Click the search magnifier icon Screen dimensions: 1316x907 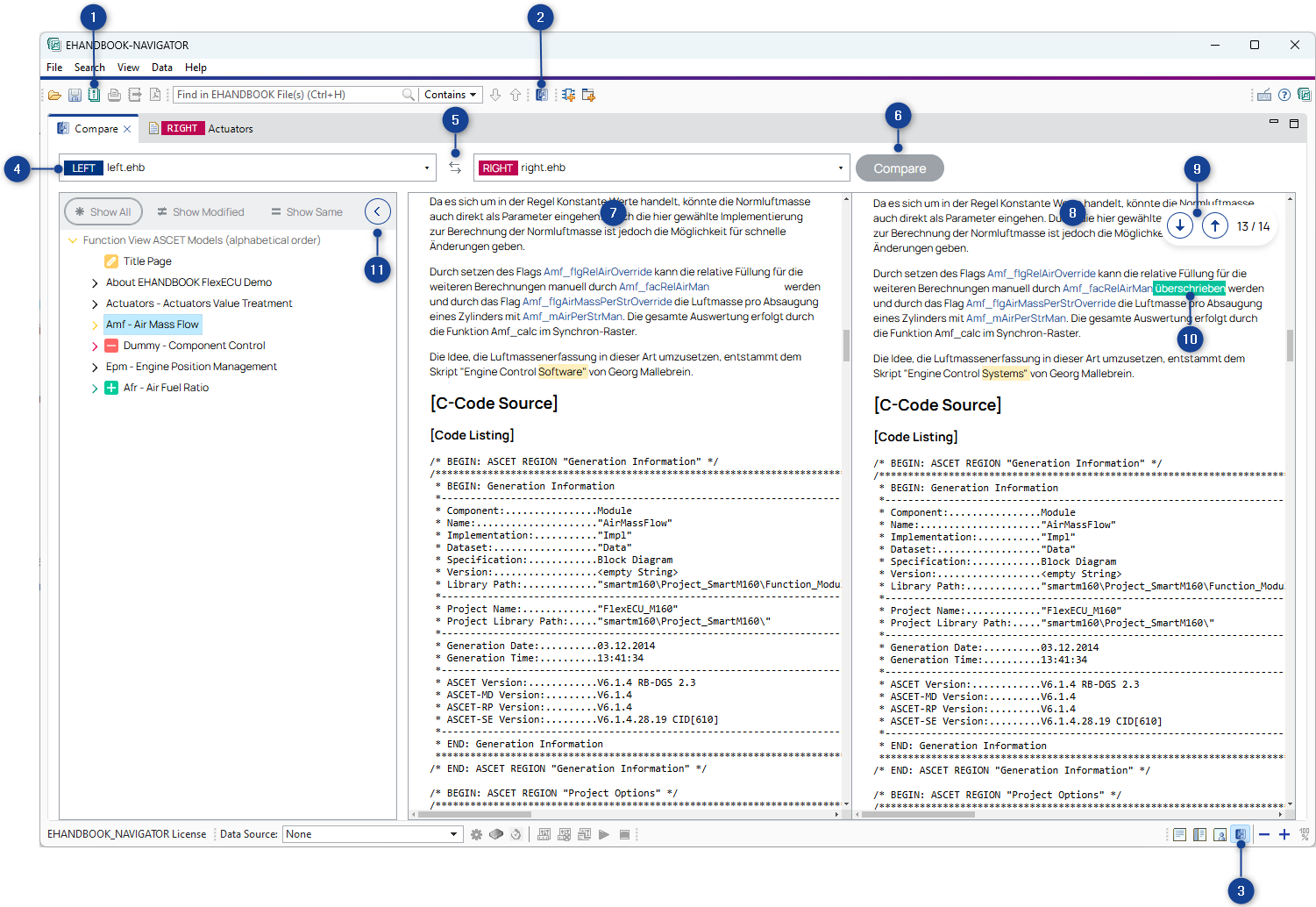[x=408, y=95]
